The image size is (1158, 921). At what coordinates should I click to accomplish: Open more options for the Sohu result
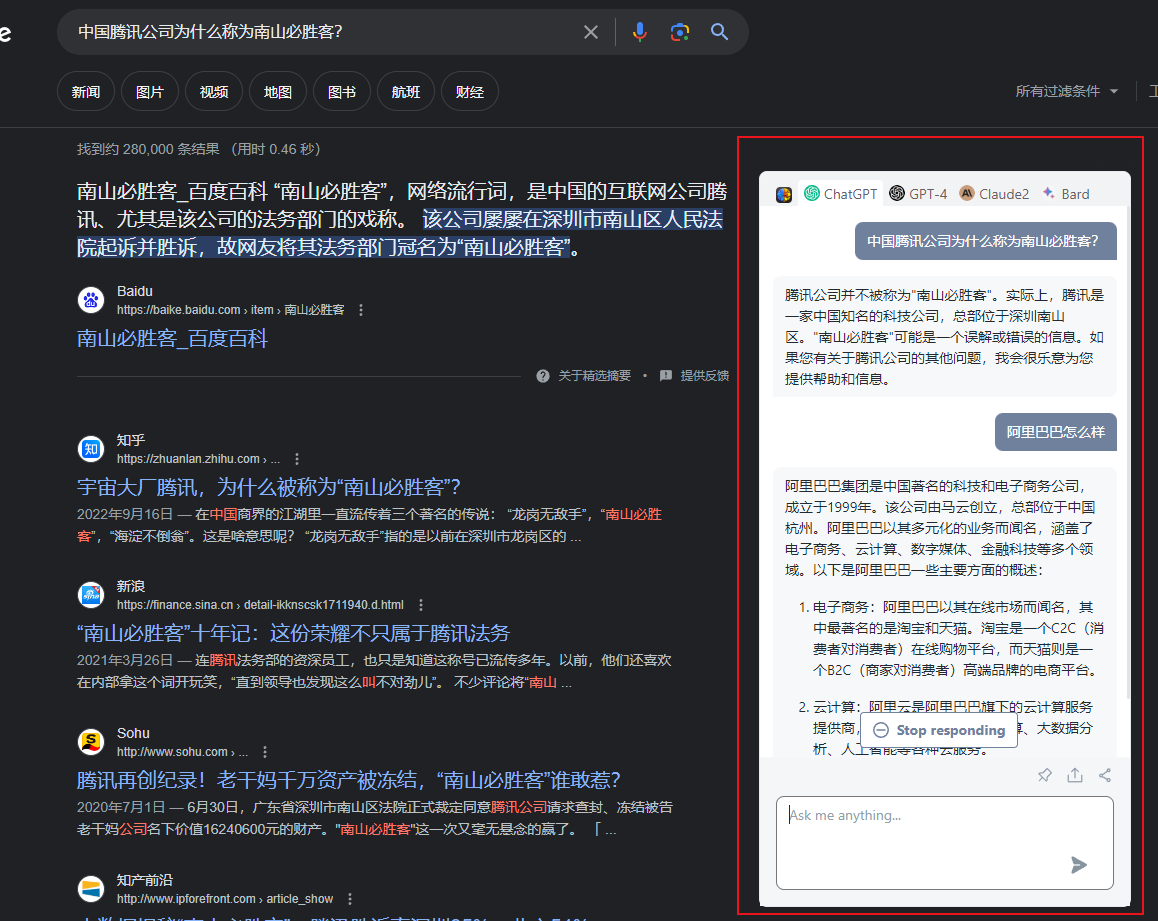pyautogui.click(x=265, y=752)
